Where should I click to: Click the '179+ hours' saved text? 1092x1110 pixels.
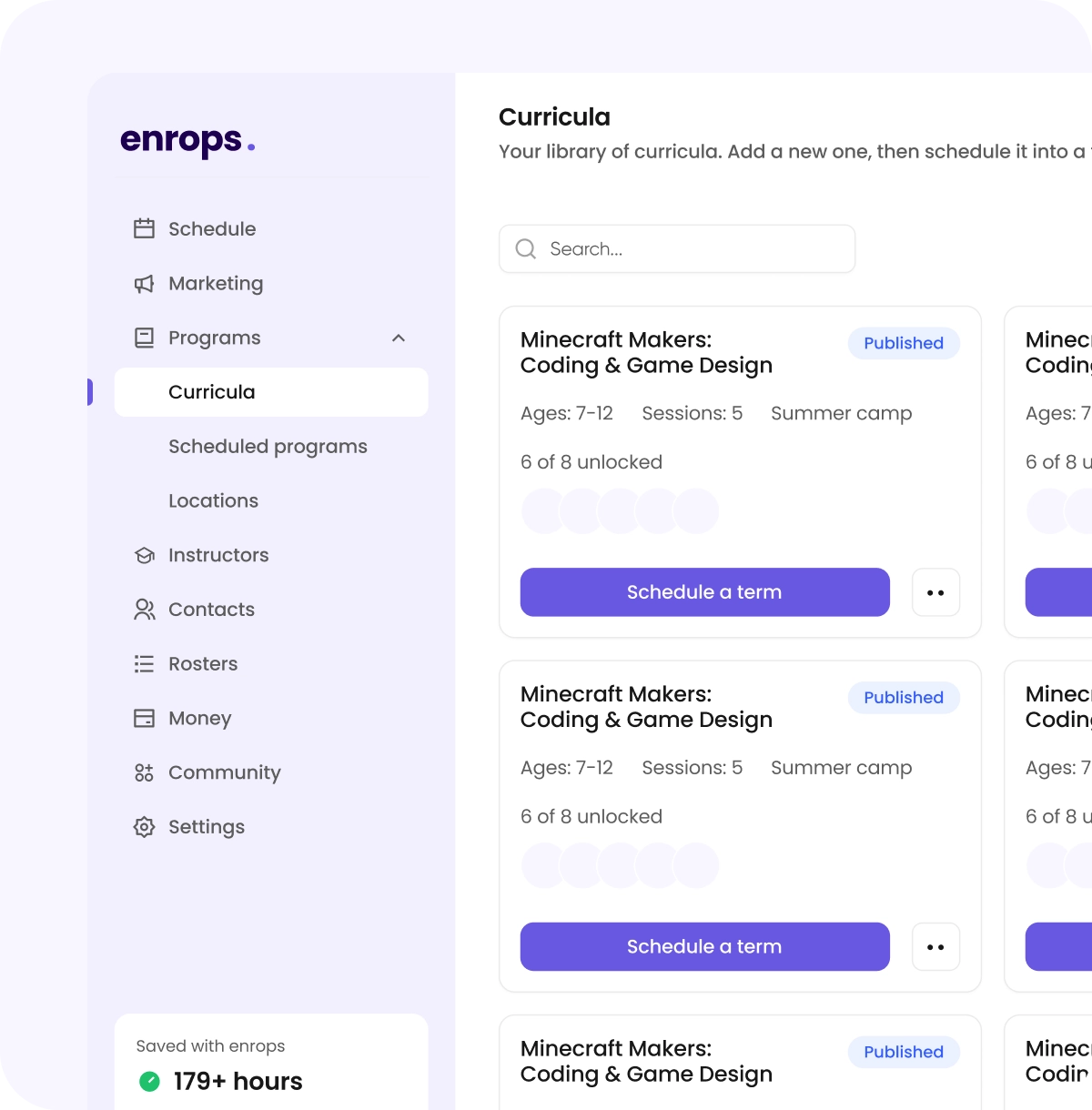click(238, 1081)
